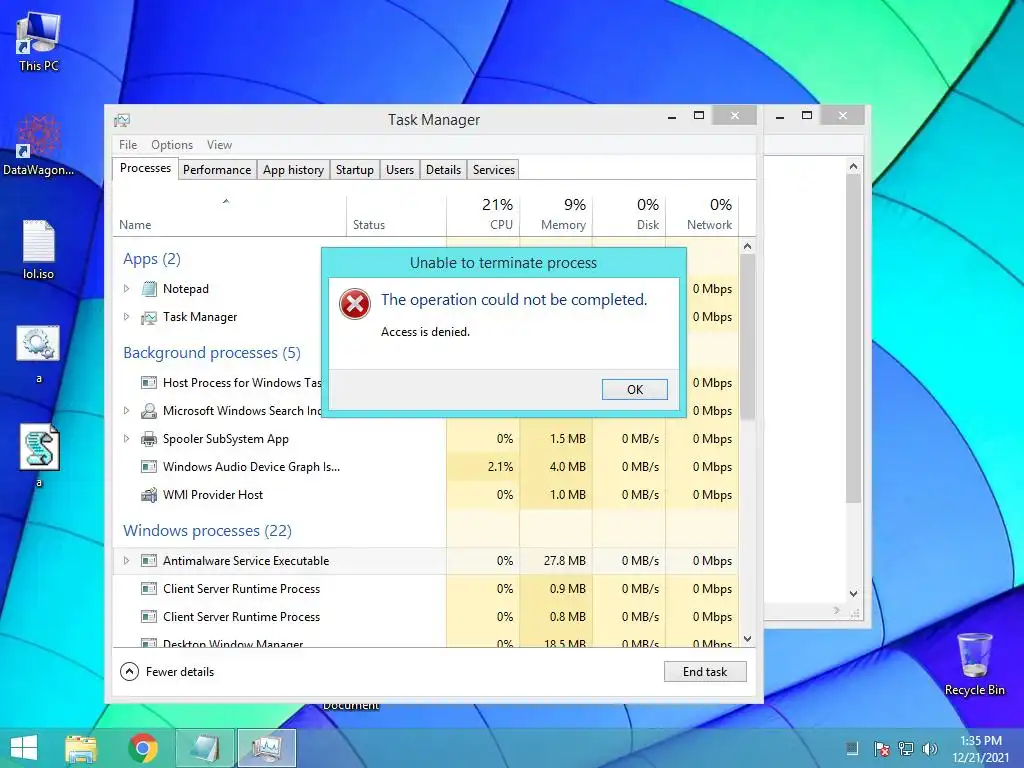Select script file named a on desktop
Screen dimensions: 1024x768
pos(39,456)
